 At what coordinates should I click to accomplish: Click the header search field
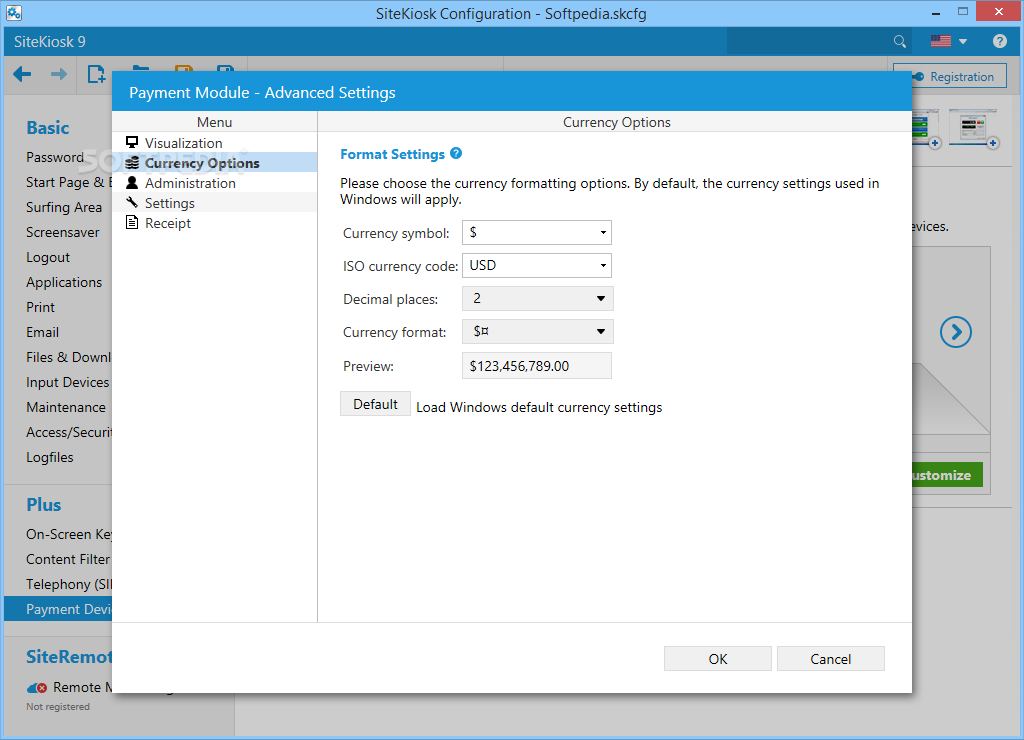tap(810, 42)
